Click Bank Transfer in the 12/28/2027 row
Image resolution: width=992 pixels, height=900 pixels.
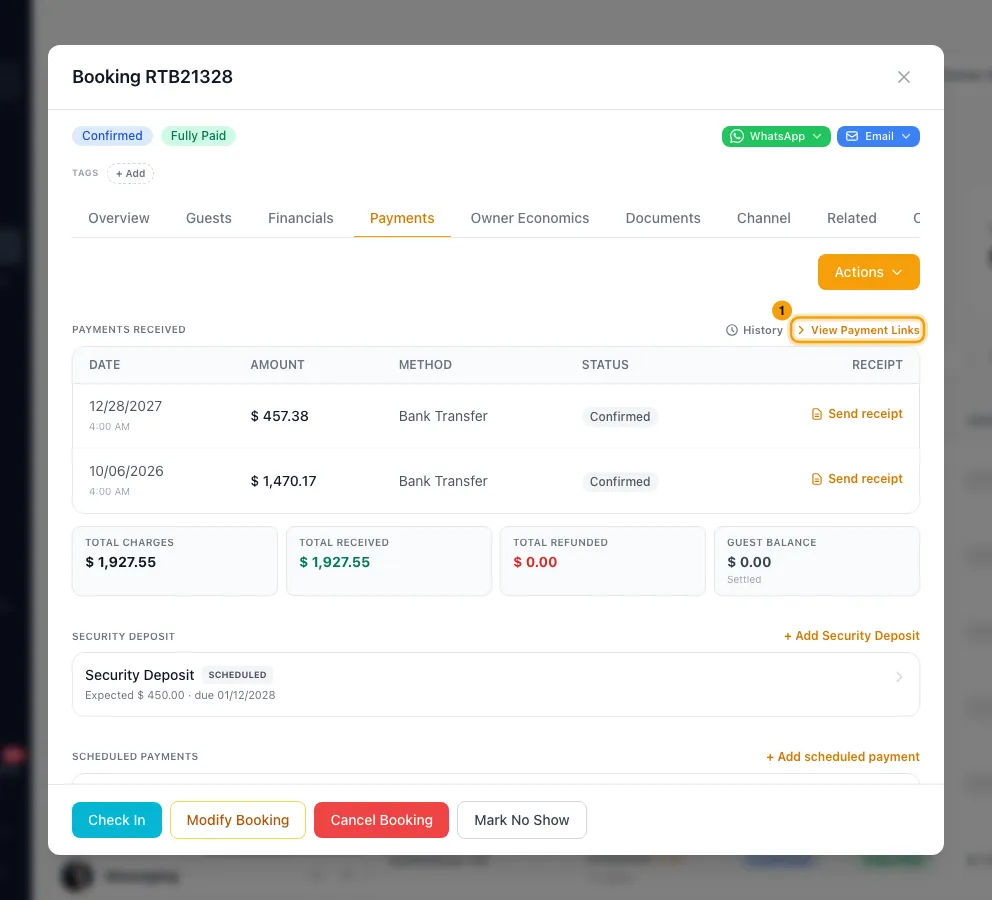[x=443, y=416]
